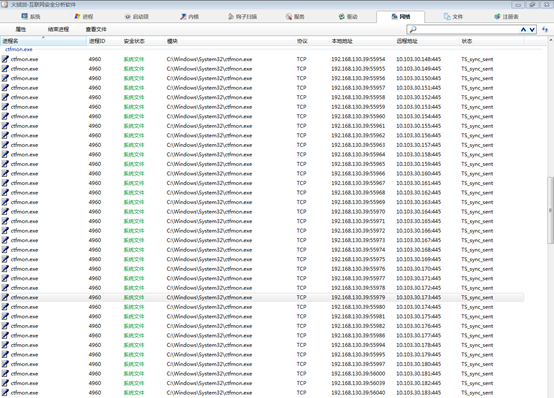Click the vertical scrollbar thumb

point(550,210)
